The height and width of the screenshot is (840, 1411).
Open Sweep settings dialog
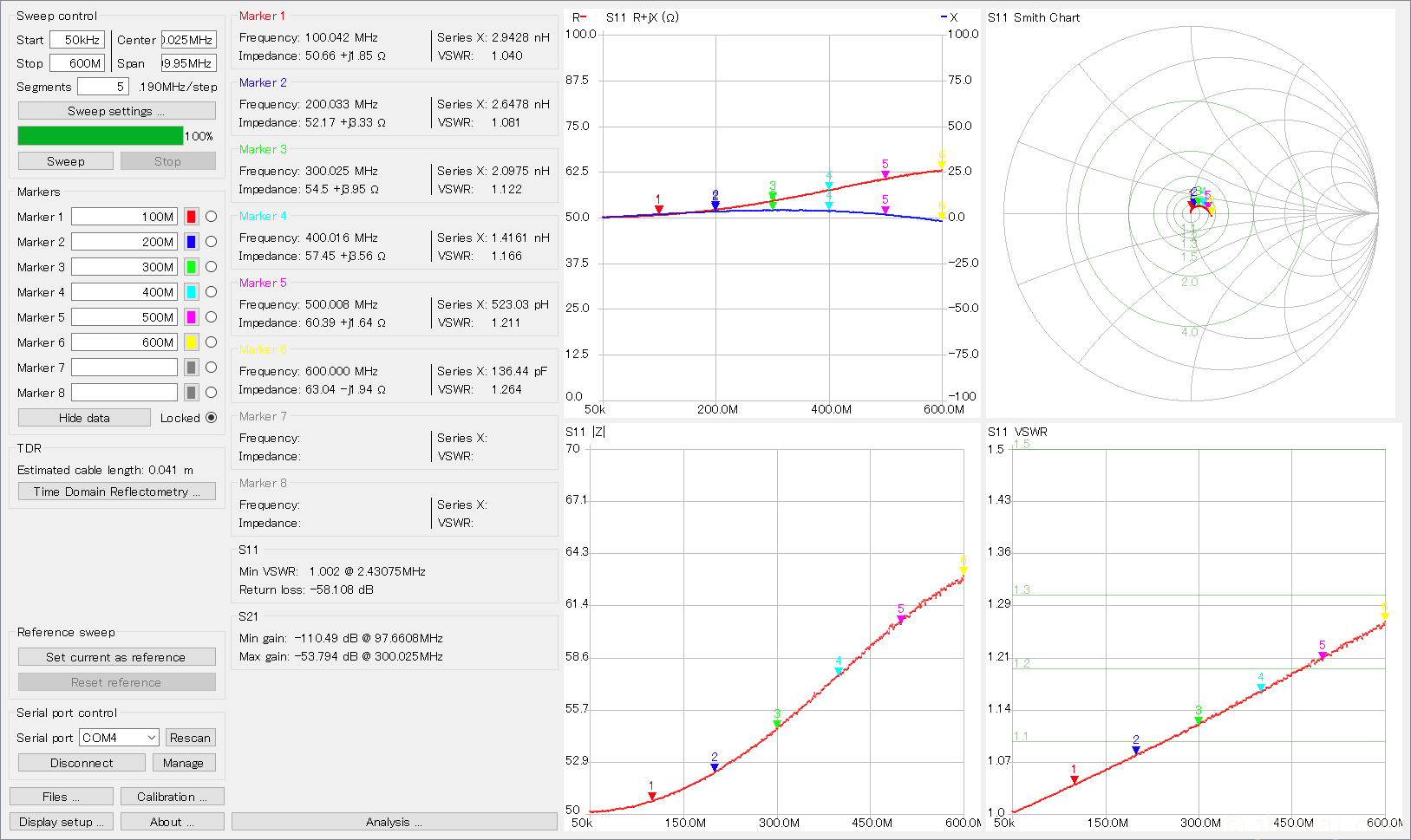point(117,111)
